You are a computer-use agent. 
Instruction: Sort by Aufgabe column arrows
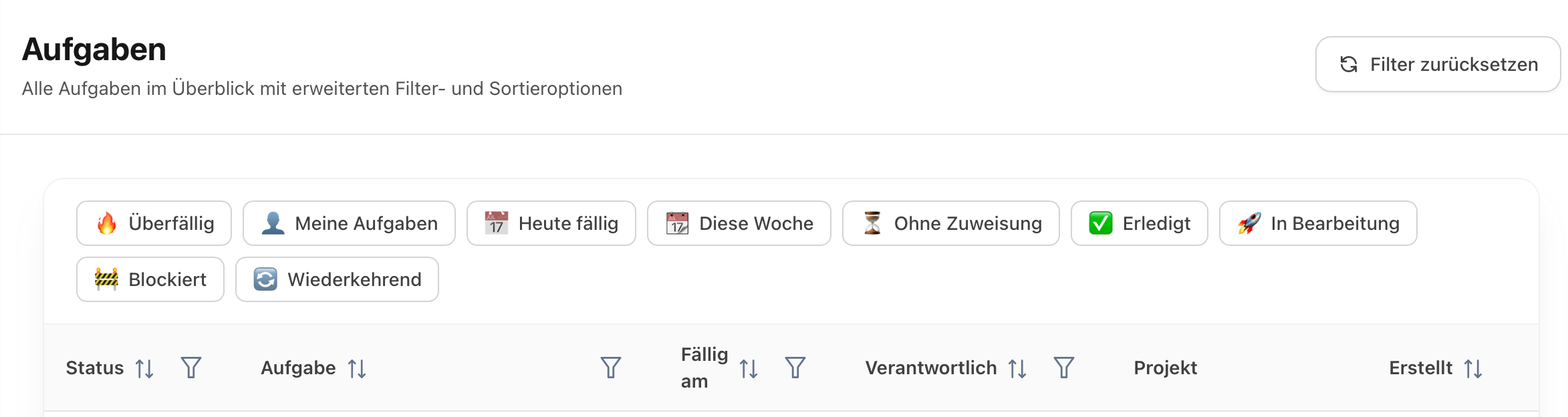357,368
